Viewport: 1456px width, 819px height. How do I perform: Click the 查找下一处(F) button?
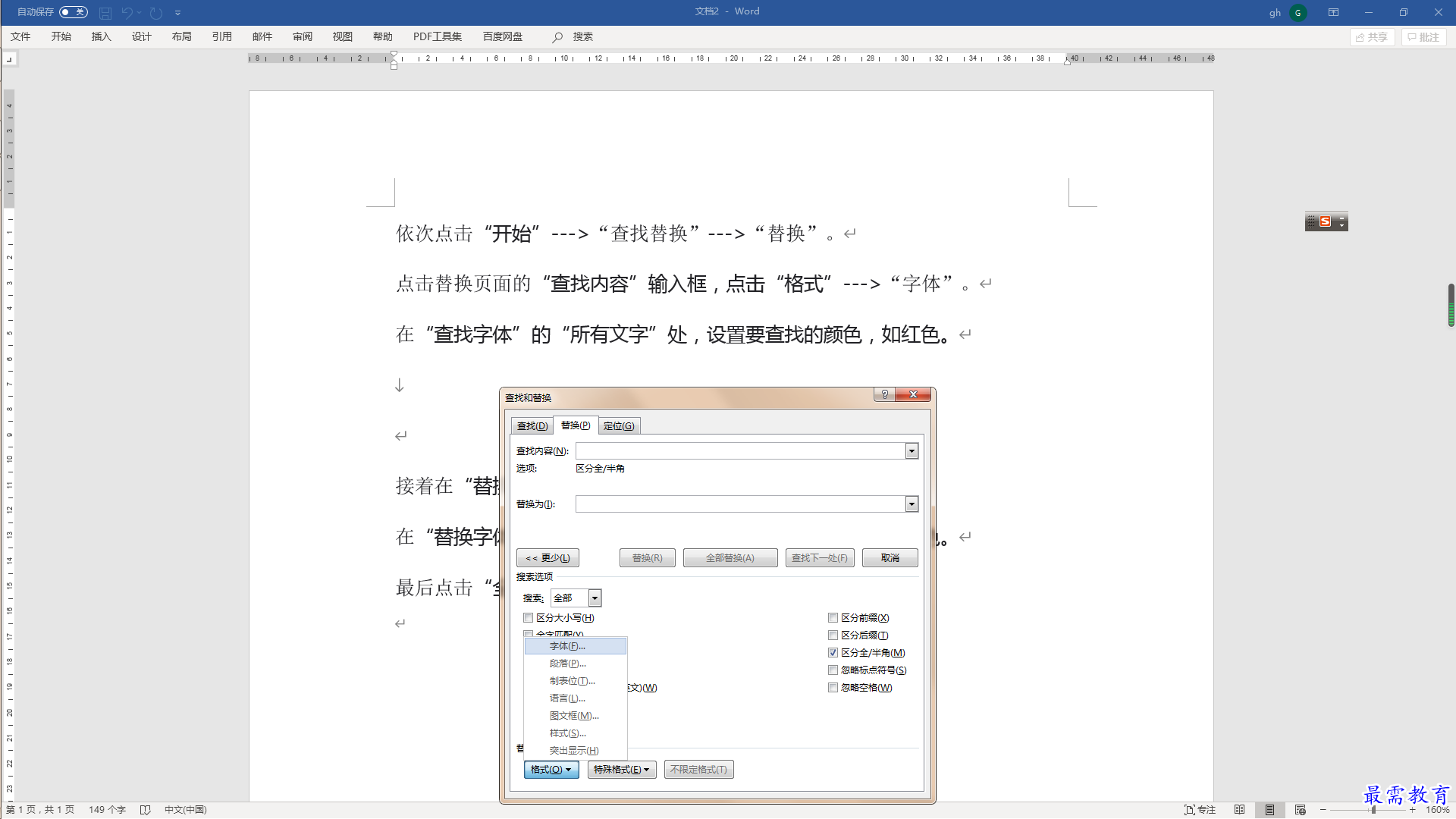coord(820,558)
